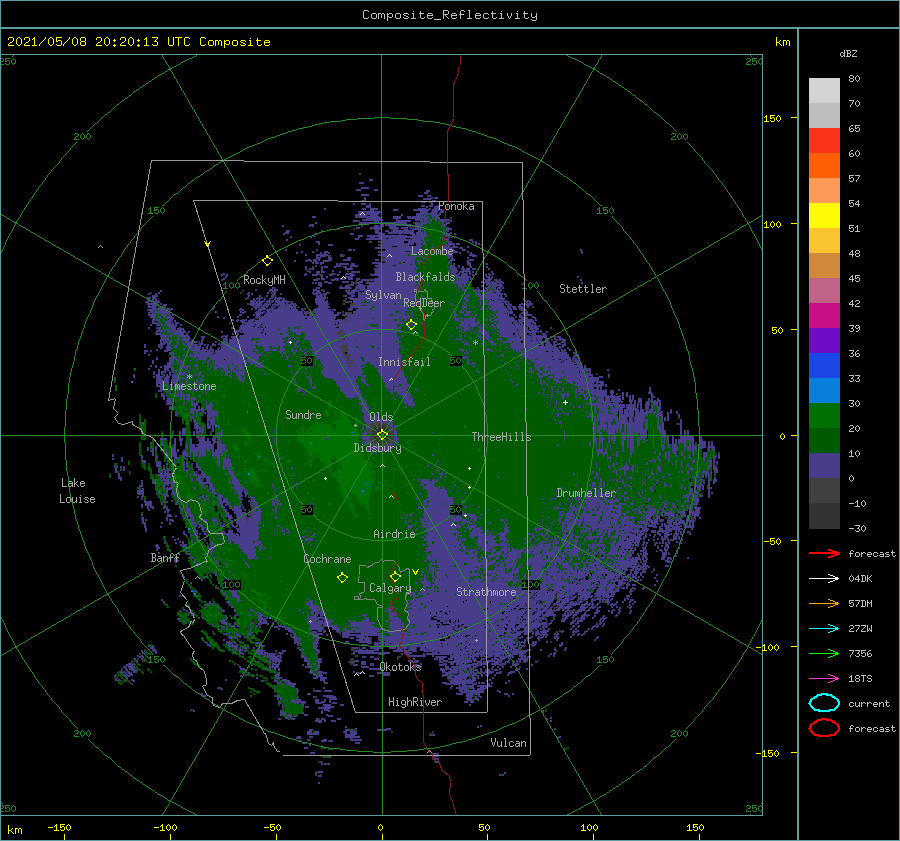Click the Lake Louise label
The height and width of the screenshot is (841, 900).
[77, 491]
